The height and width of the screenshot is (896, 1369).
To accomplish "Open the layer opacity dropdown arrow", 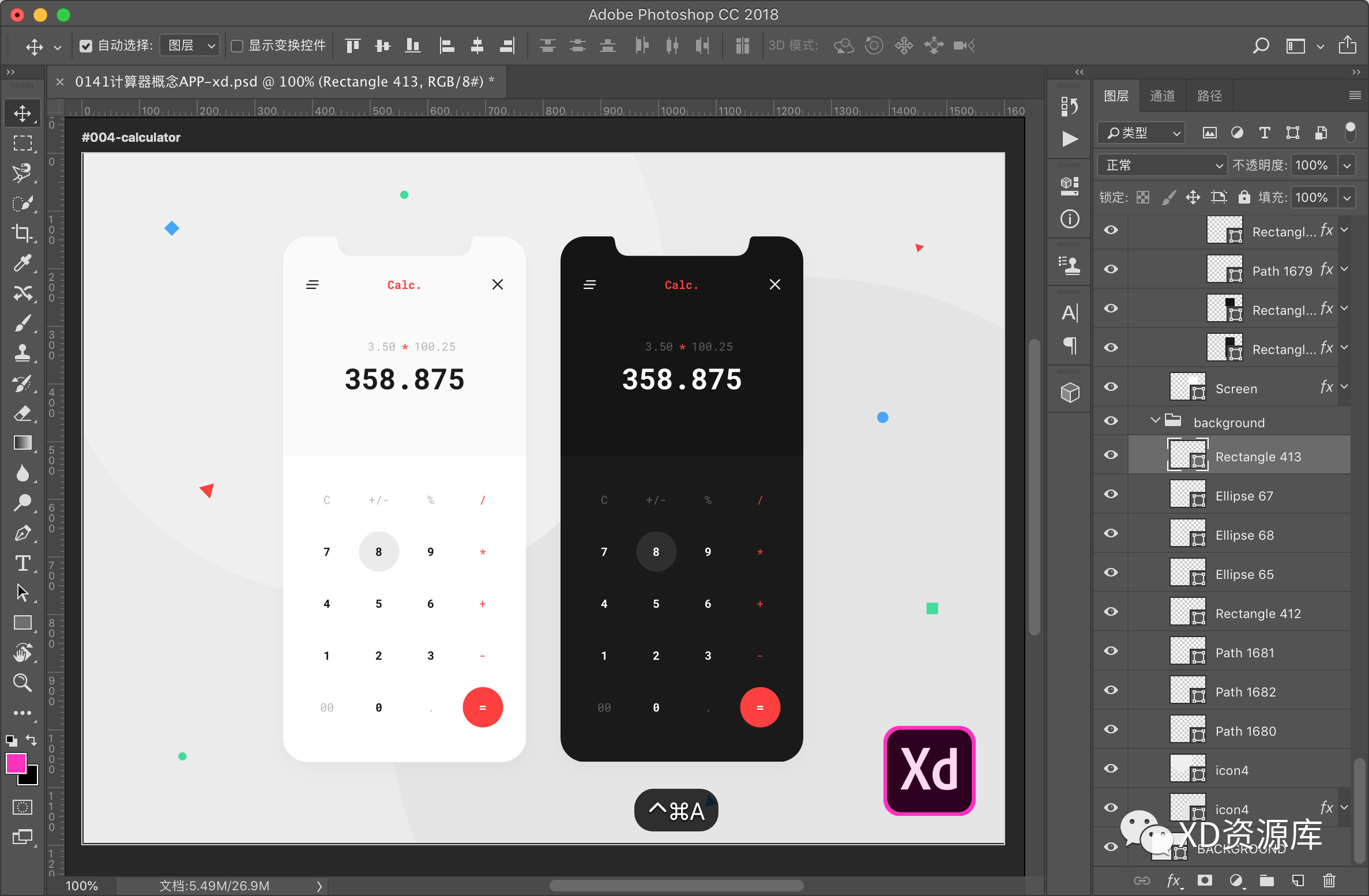I will [1347, 165].
